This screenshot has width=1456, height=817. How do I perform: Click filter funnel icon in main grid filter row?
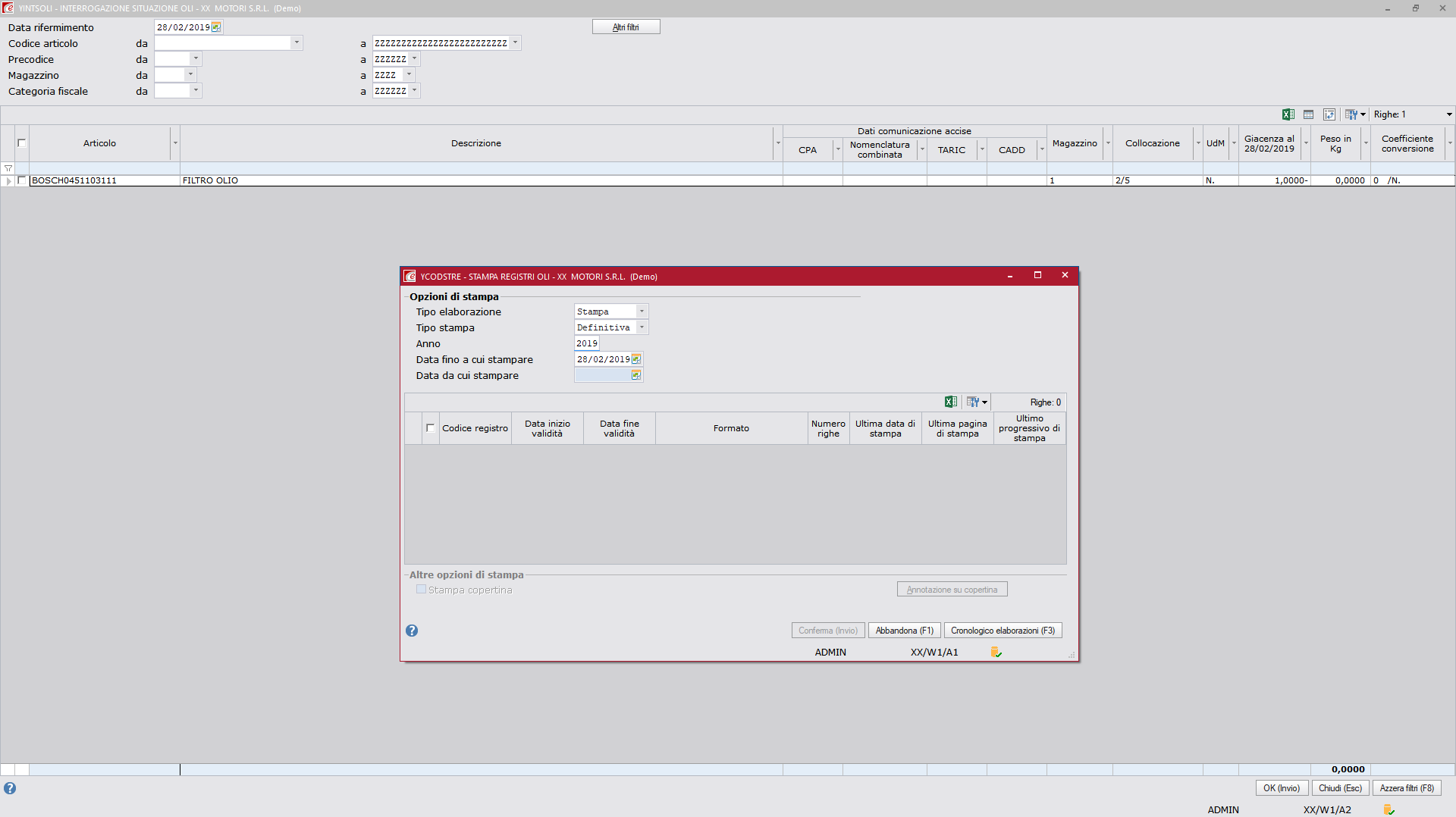pyautogui.click(x=8, y=168)
